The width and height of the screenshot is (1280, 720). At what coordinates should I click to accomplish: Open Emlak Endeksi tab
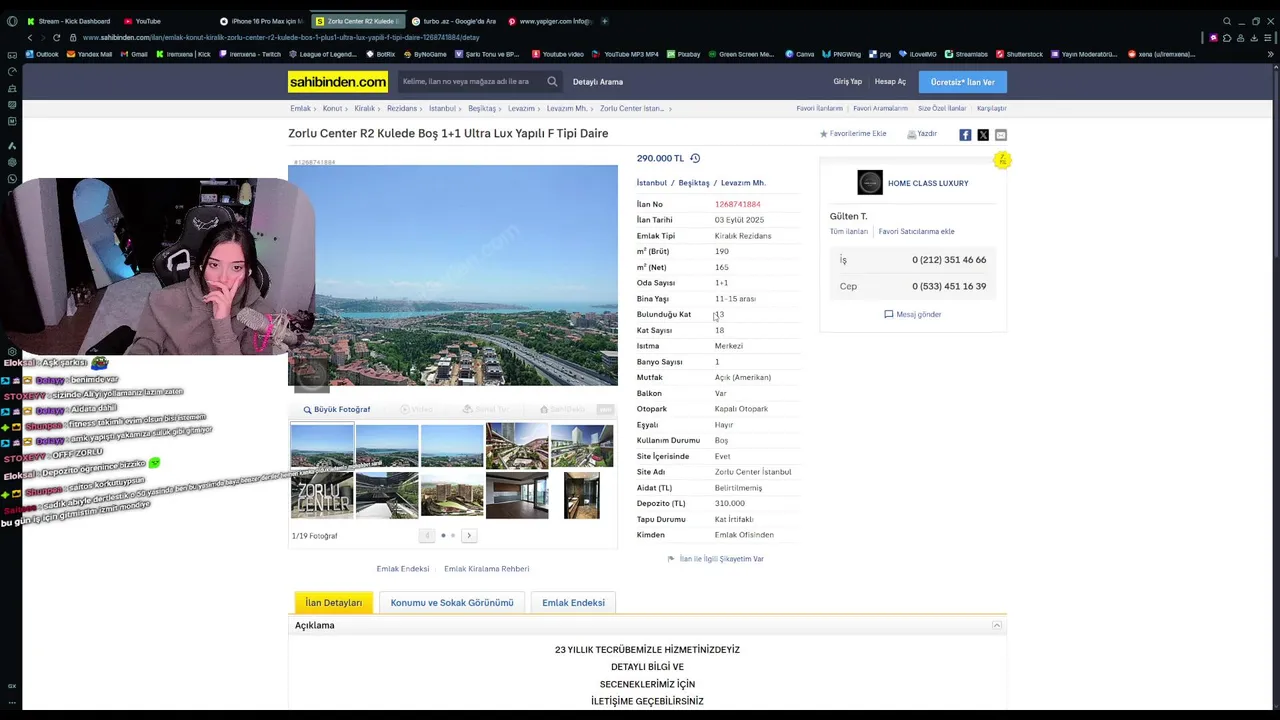[x=573, y=603]
